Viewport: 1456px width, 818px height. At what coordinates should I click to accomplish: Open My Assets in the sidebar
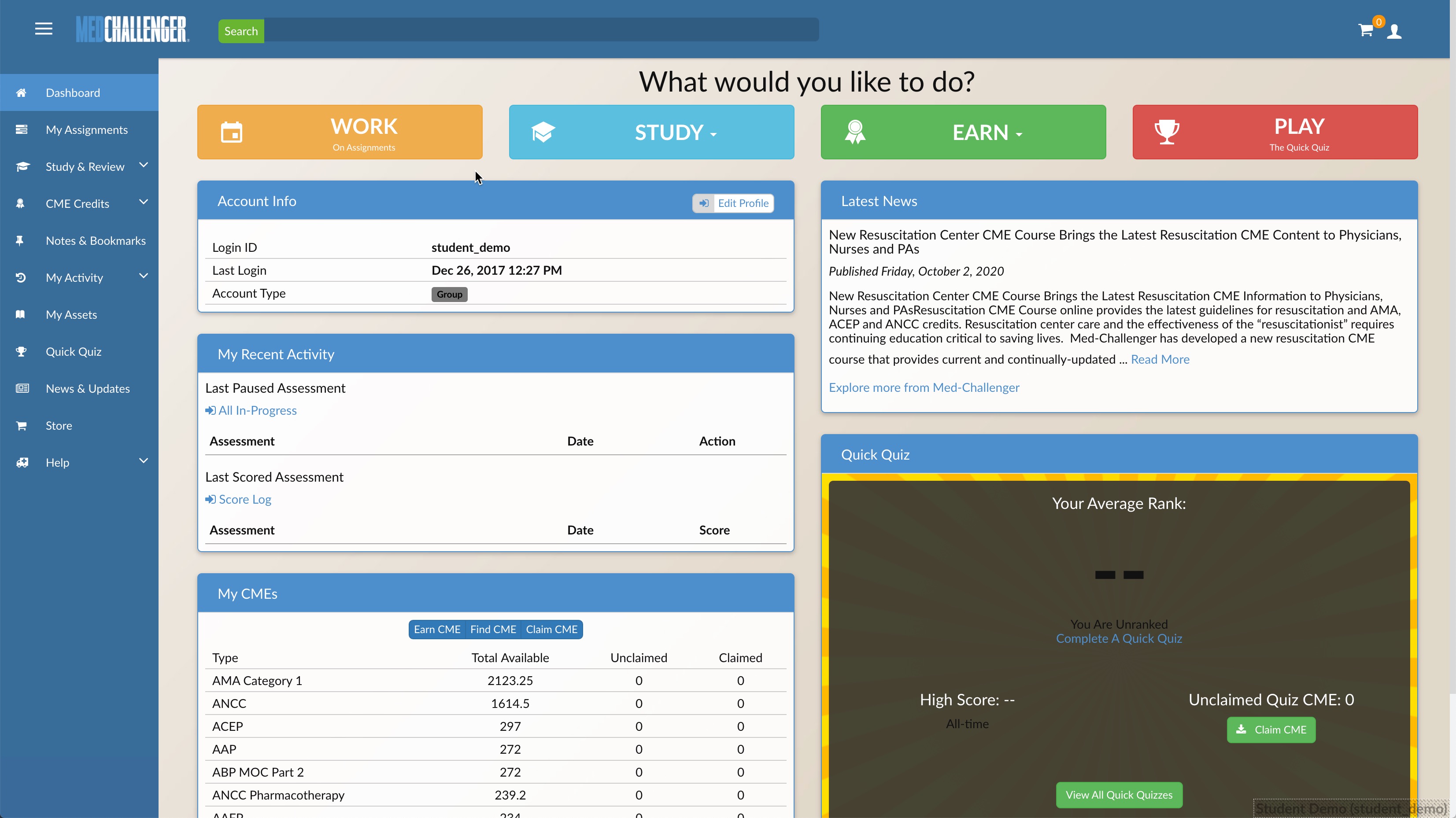(x=79, y=315)
